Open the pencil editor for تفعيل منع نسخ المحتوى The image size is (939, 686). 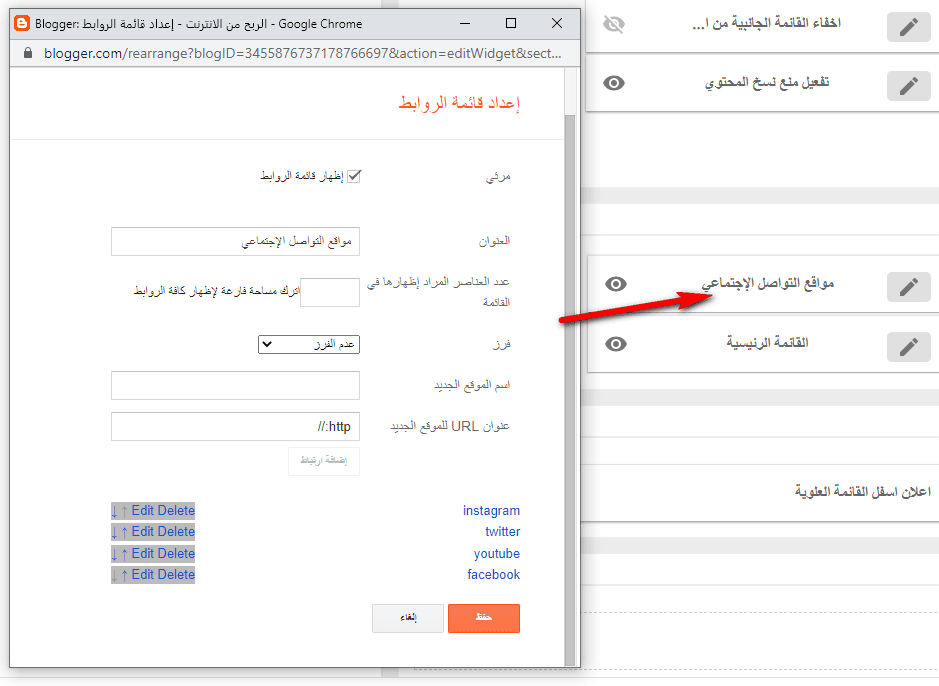[x=908, y=86]
